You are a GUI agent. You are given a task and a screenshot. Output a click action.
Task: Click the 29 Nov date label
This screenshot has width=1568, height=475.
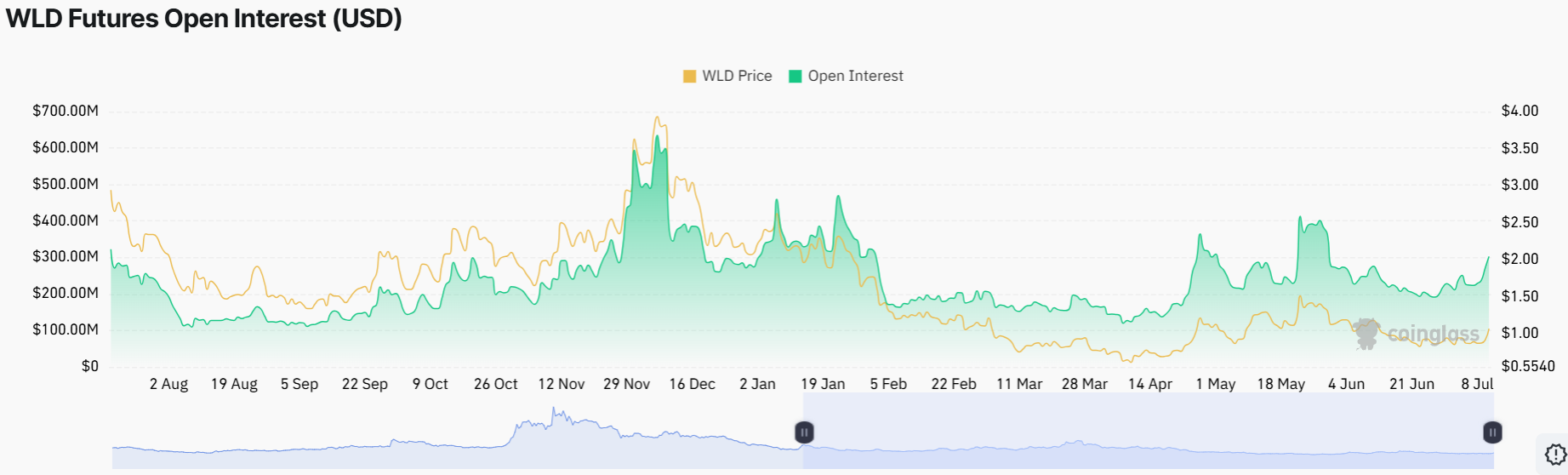tap(627, 384)
